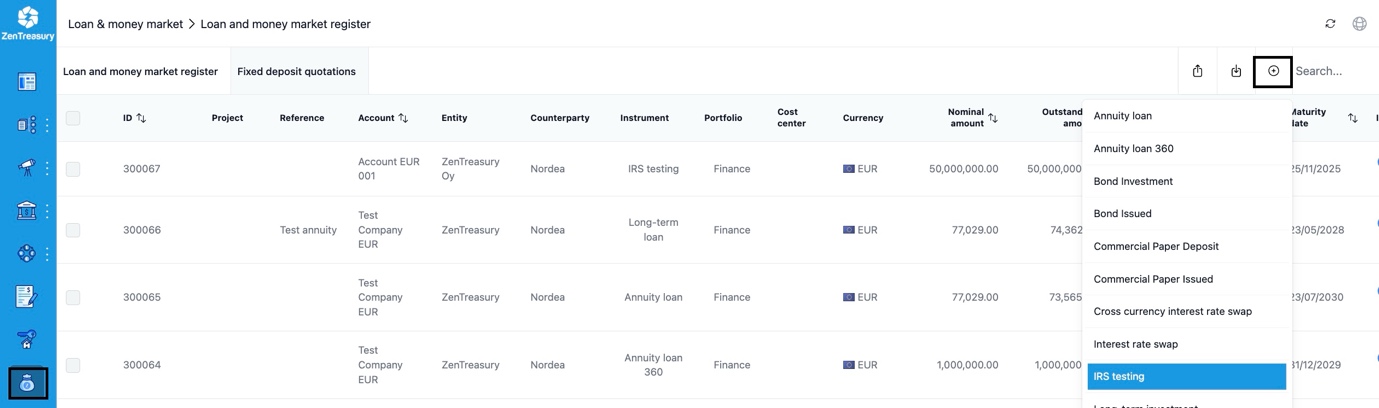This screenshot has width=1379, height=408.
Task: Tick checkbox for row 300066
Action: coord(73,230)
